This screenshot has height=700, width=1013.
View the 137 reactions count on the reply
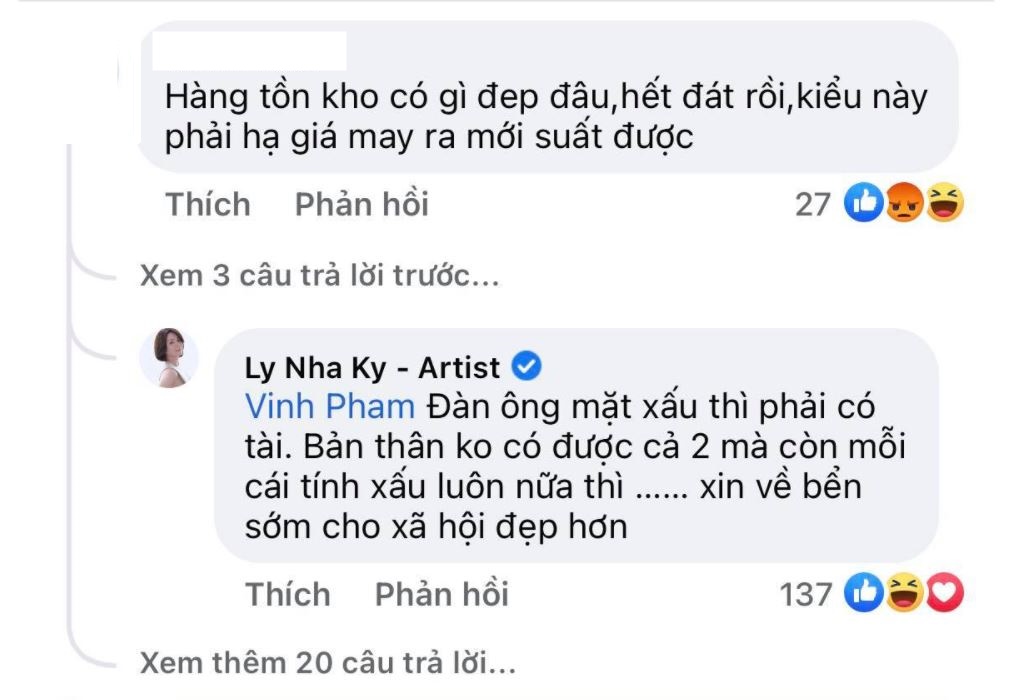point(805,595)
